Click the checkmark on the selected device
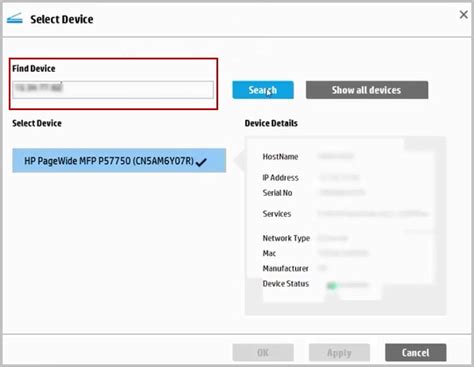 coord(201,162)
